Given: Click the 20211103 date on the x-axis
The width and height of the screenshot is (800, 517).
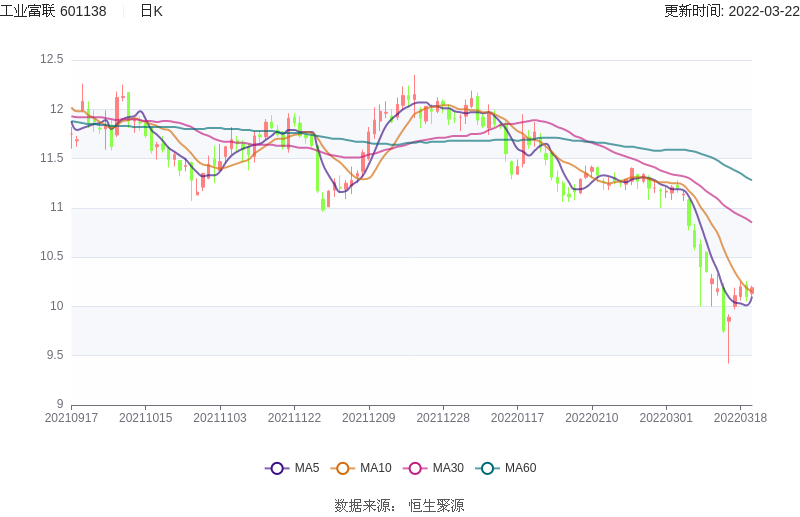Looking at the screenshot, I should click(x=220, y=418).
